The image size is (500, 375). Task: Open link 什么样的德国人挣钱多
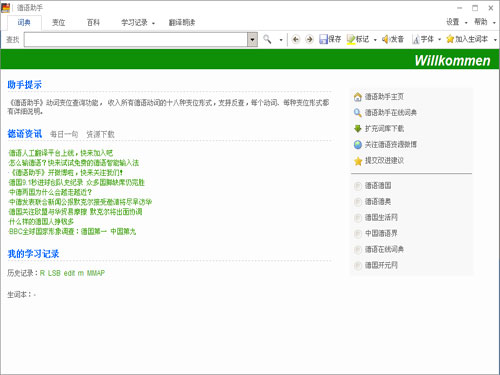click(41, 222)
